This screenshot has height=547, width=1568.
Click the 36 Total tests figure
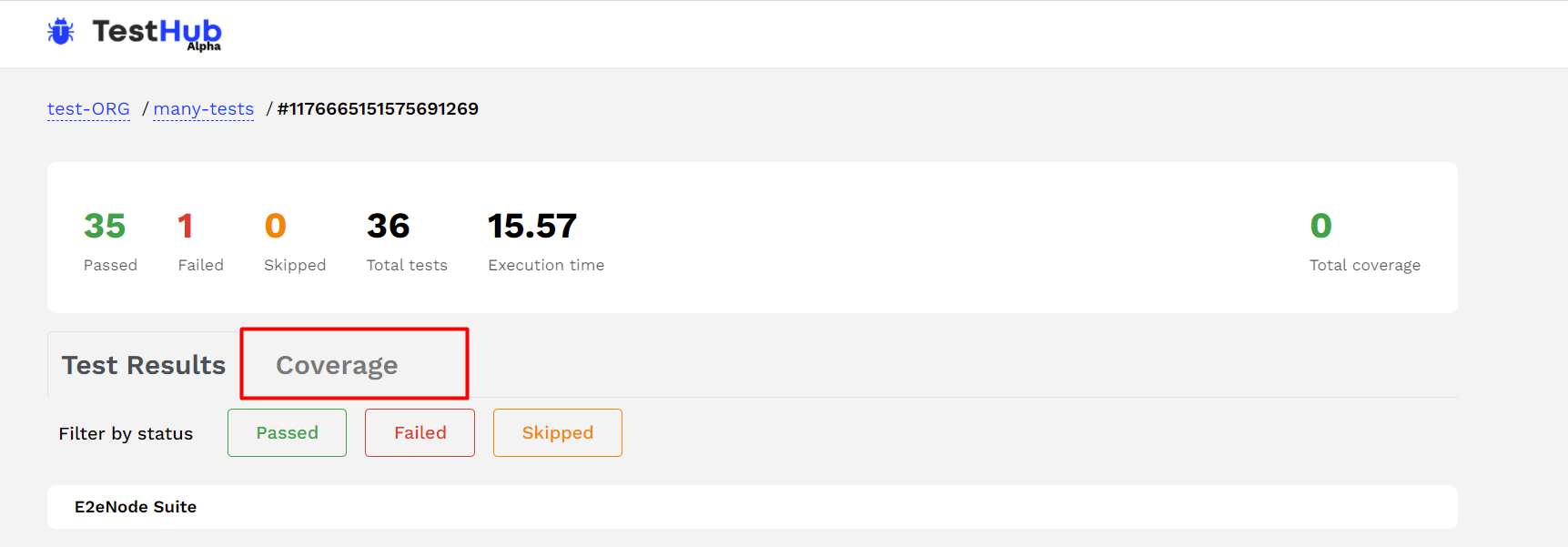tap(389, 226)
